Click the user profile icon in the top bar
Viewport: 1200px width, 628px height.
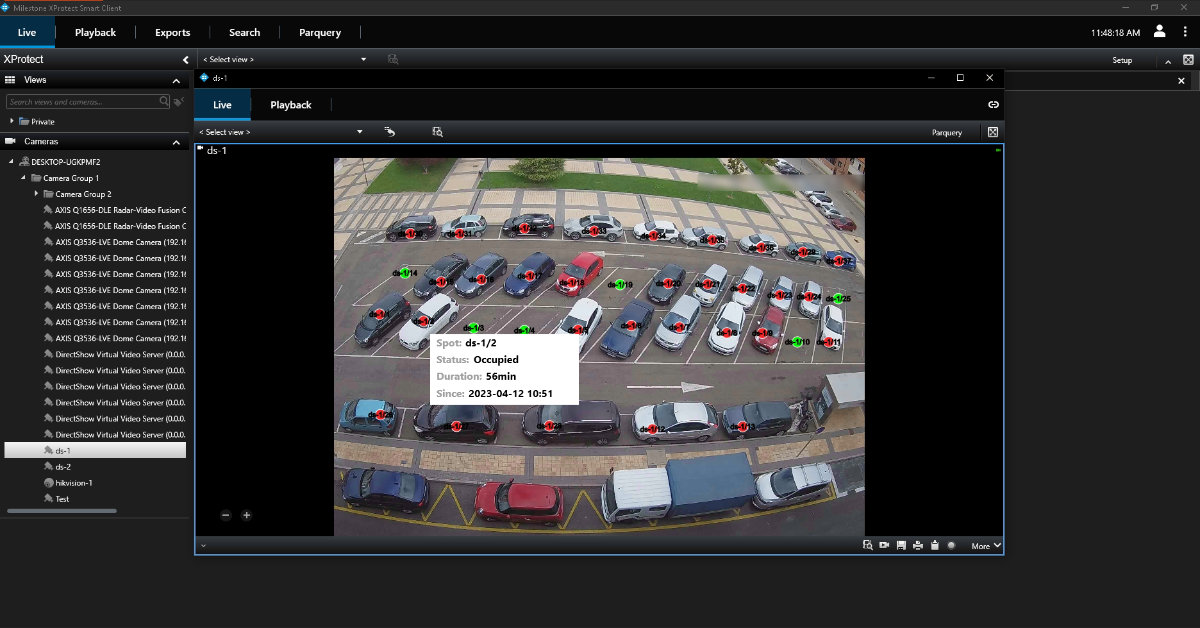(1160, 32)
